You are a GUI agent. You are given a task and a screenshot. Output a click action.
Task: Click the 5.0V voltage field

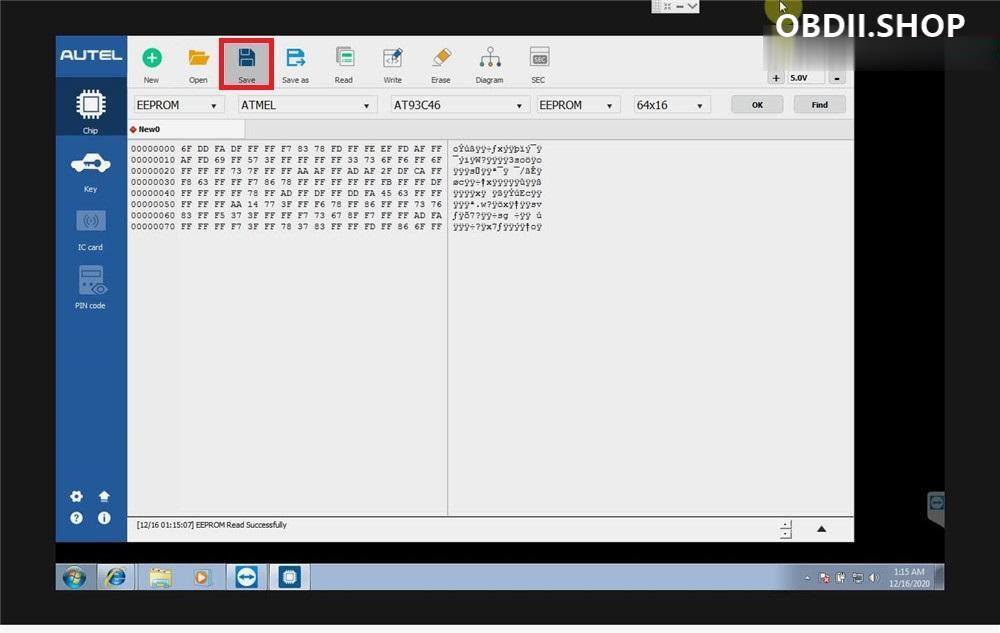pos(805,78)
